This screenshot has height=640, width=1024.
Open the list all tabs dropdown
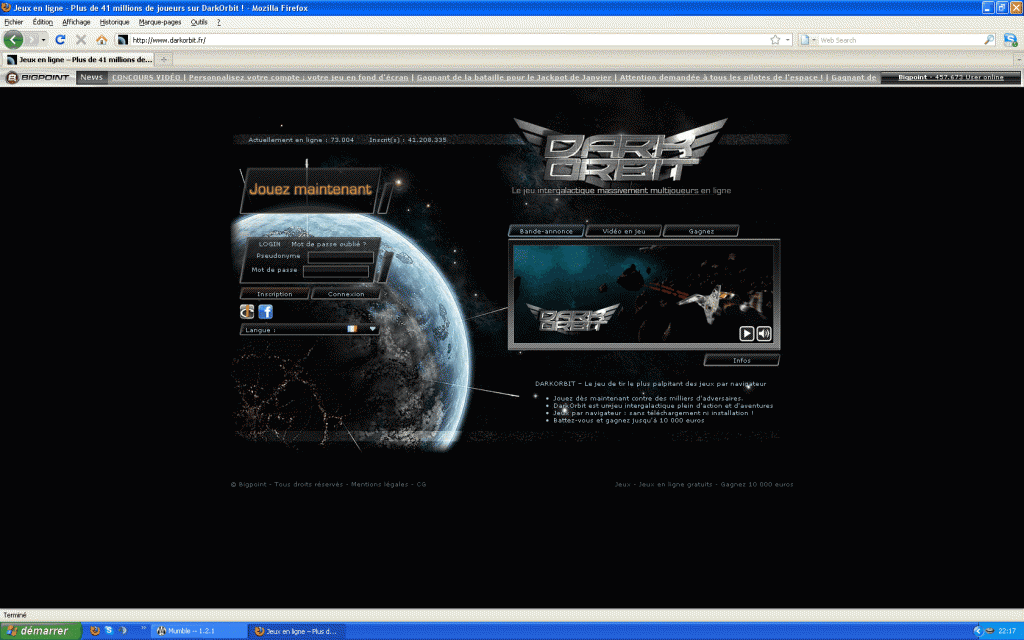point(1019,59)
